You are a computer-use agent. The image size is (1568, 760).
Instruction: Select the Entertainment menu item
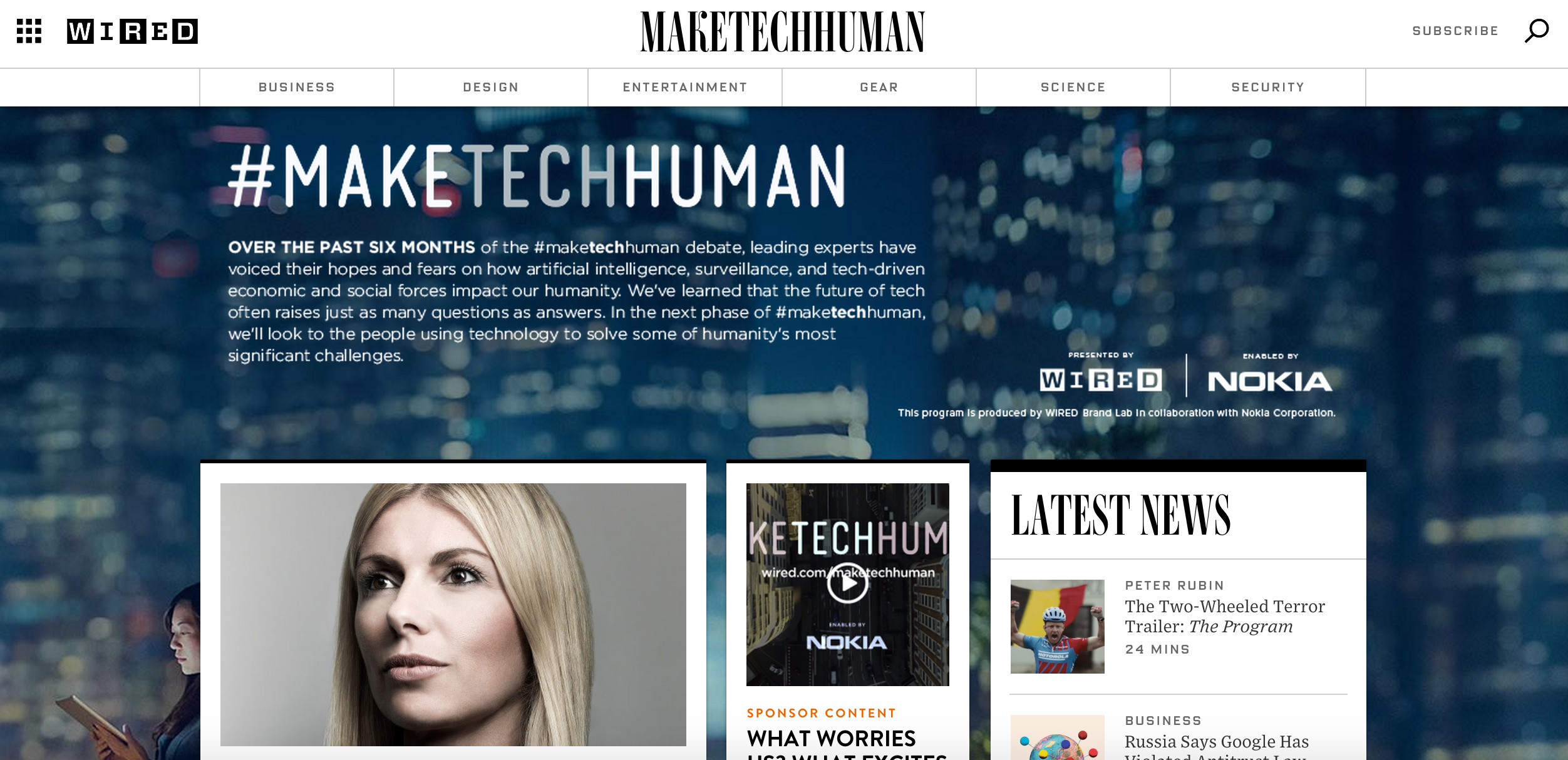[x=685, y=87]
